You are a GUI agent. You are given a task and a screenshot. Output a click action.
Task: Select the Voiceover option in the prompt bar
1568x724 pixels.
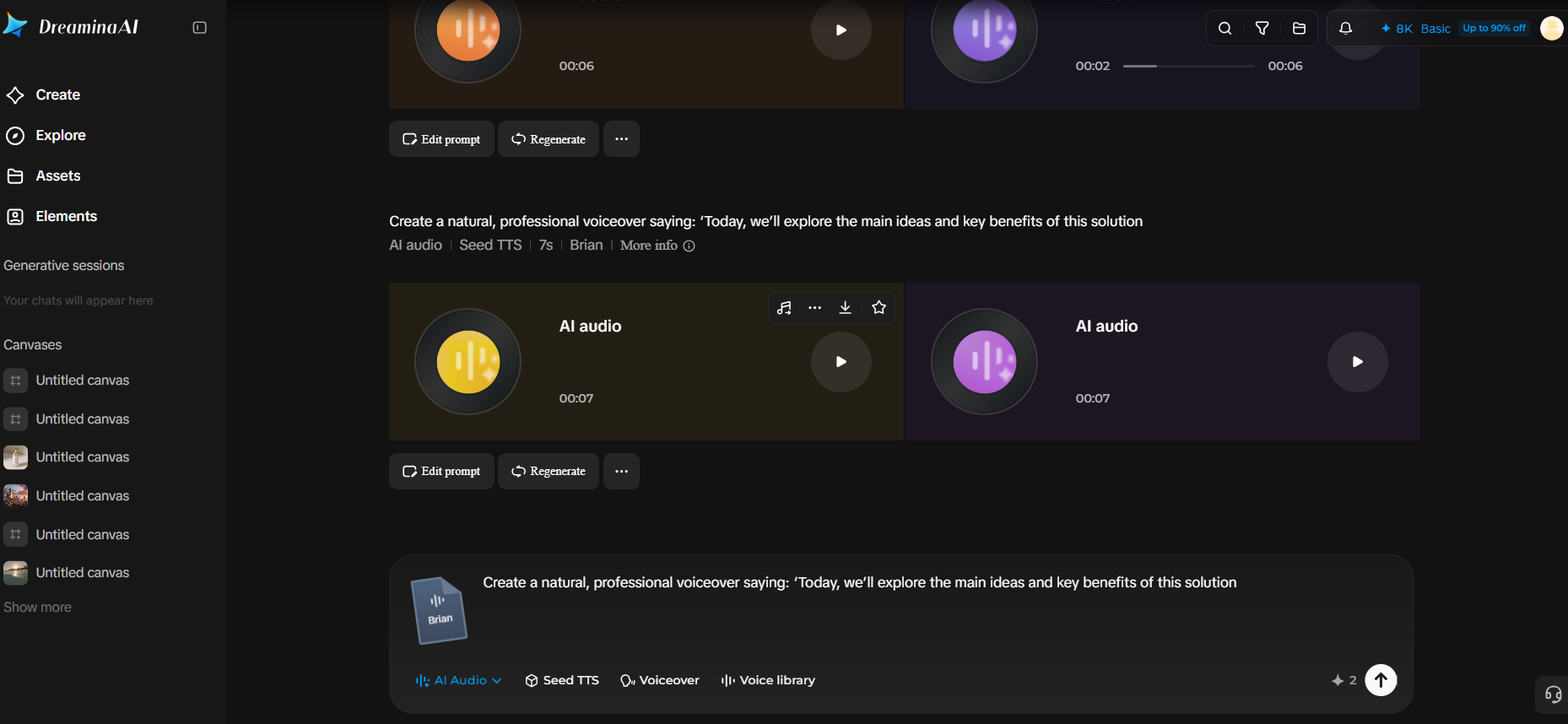pyautogui.click(x=660, y=680)
